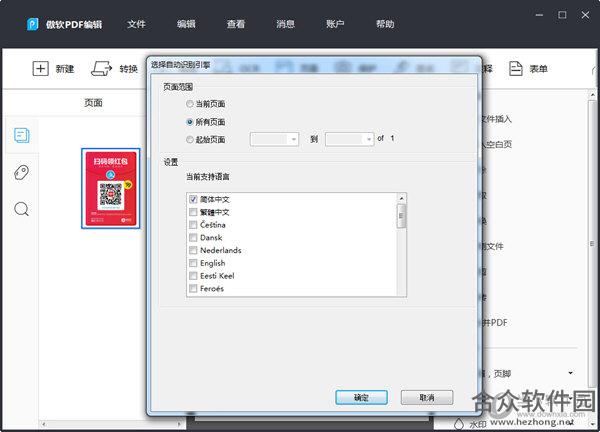Viewport: 600px width, 432px height.
Task: Check the Eesti Keel language checkbox
Action: tap(193, 276)
